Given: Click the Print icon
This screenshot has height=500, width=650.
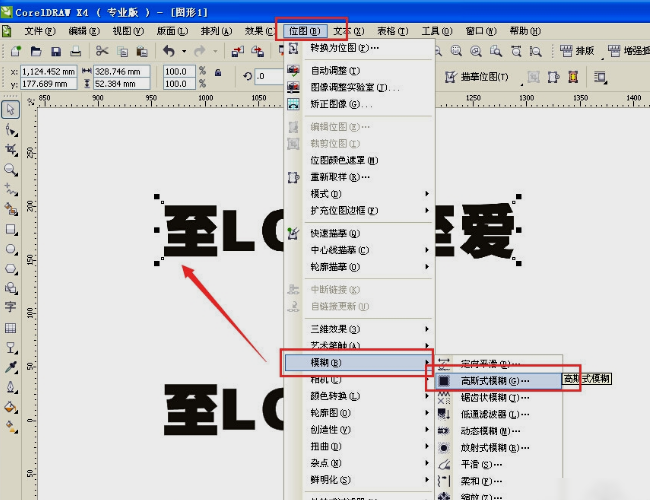Looking at the screenshot, I should pos(75,51).
